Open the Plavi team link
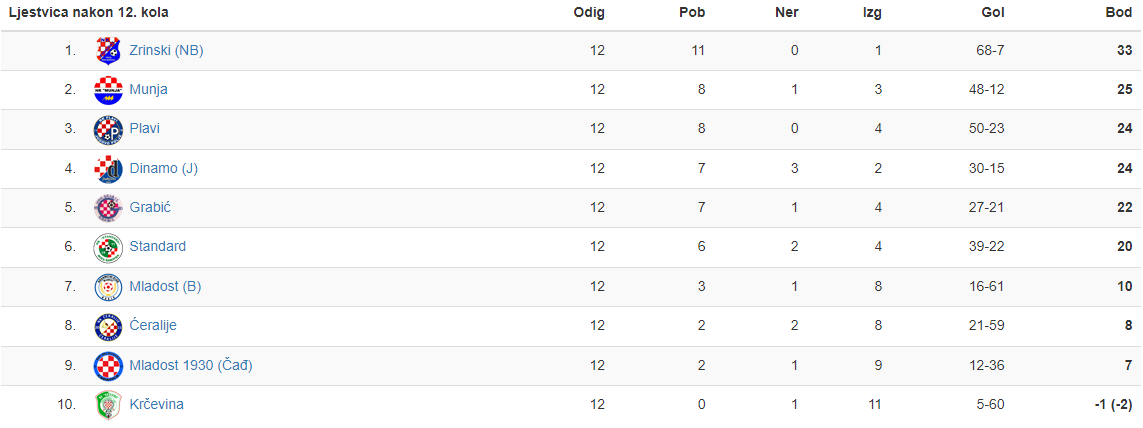 [x=144, y=128]
